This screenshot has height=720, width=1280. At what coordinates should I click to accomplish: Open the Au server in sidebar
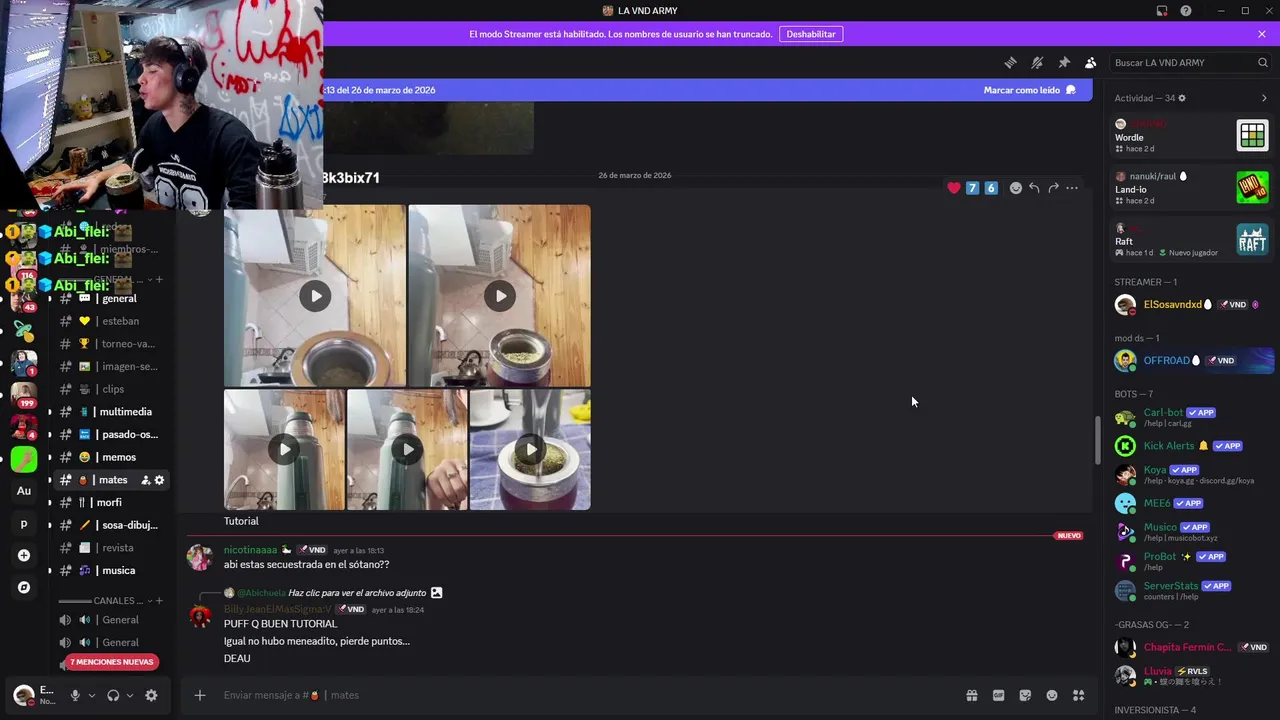tap(24, 491)
